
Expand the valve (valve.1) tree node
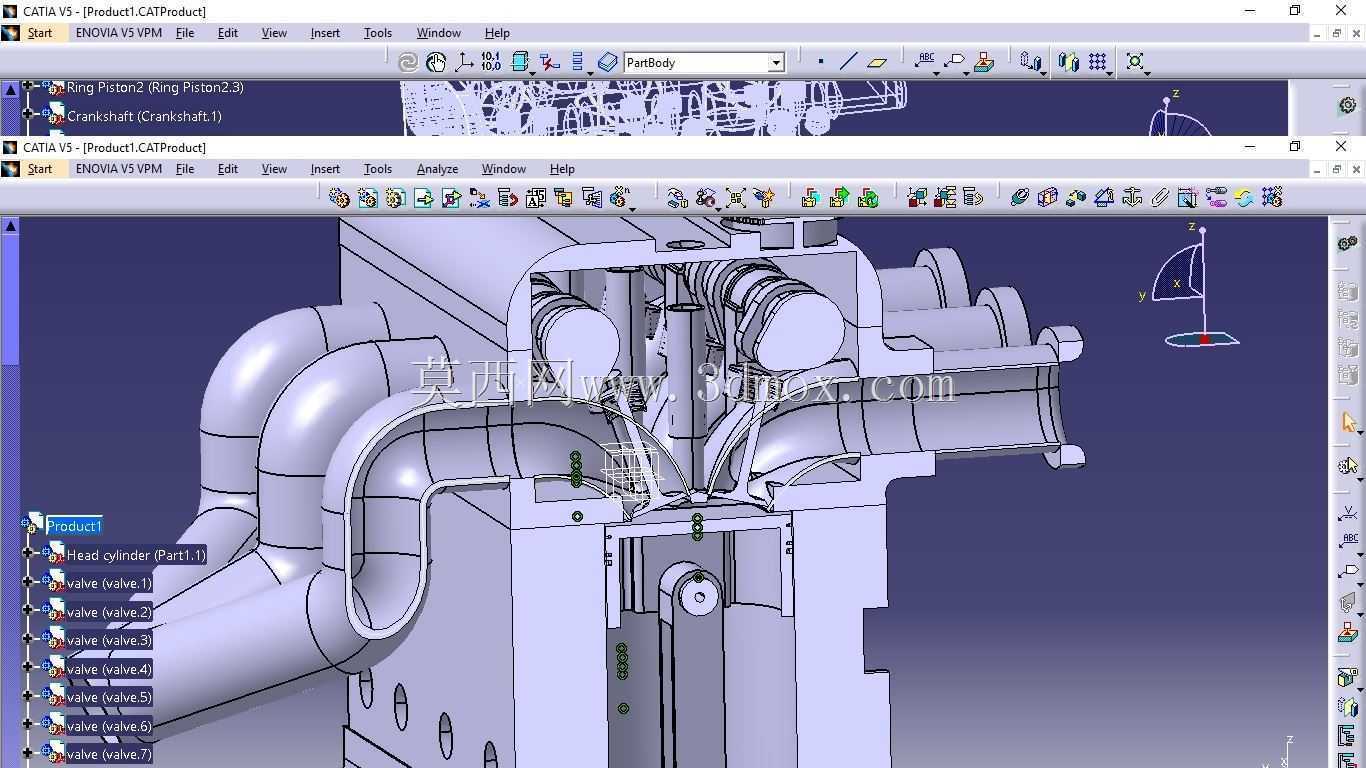[x=28, y=581]
